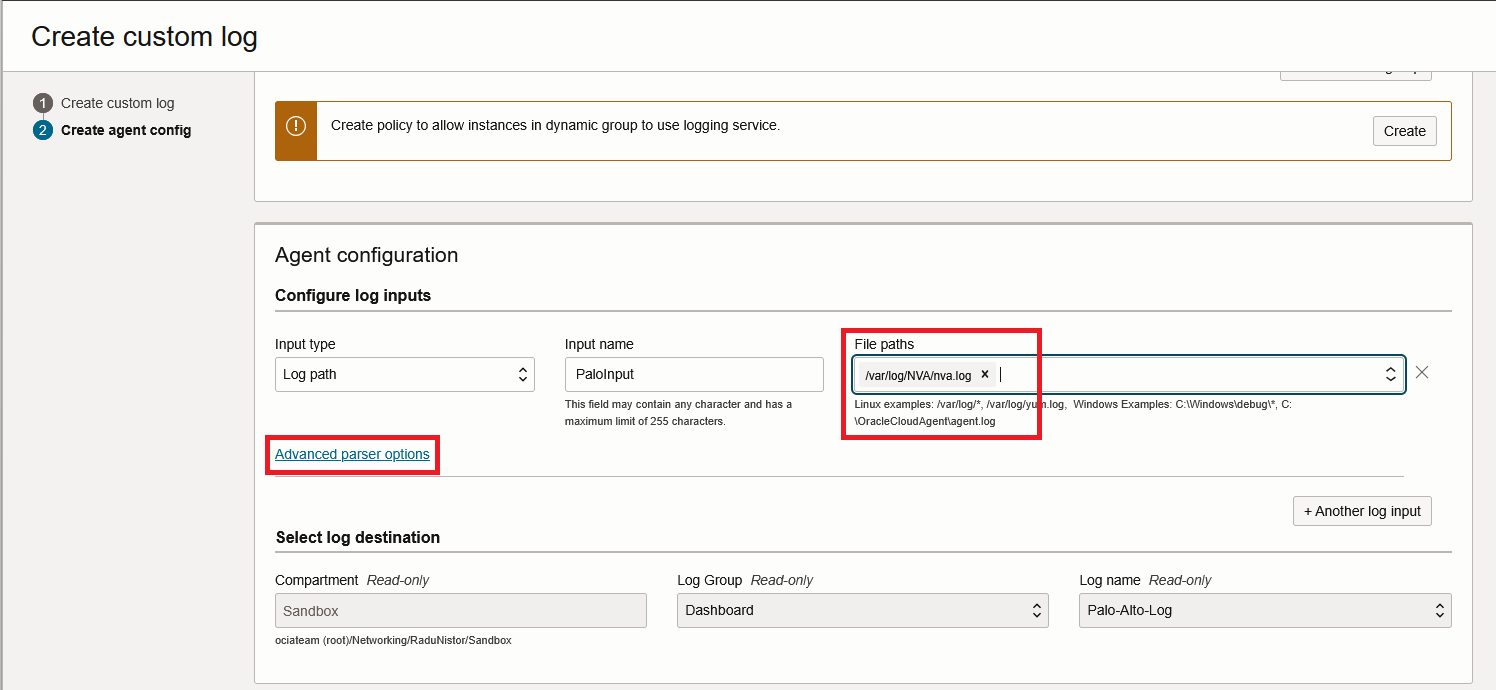Select the Create agent config step label

[126, 130]
